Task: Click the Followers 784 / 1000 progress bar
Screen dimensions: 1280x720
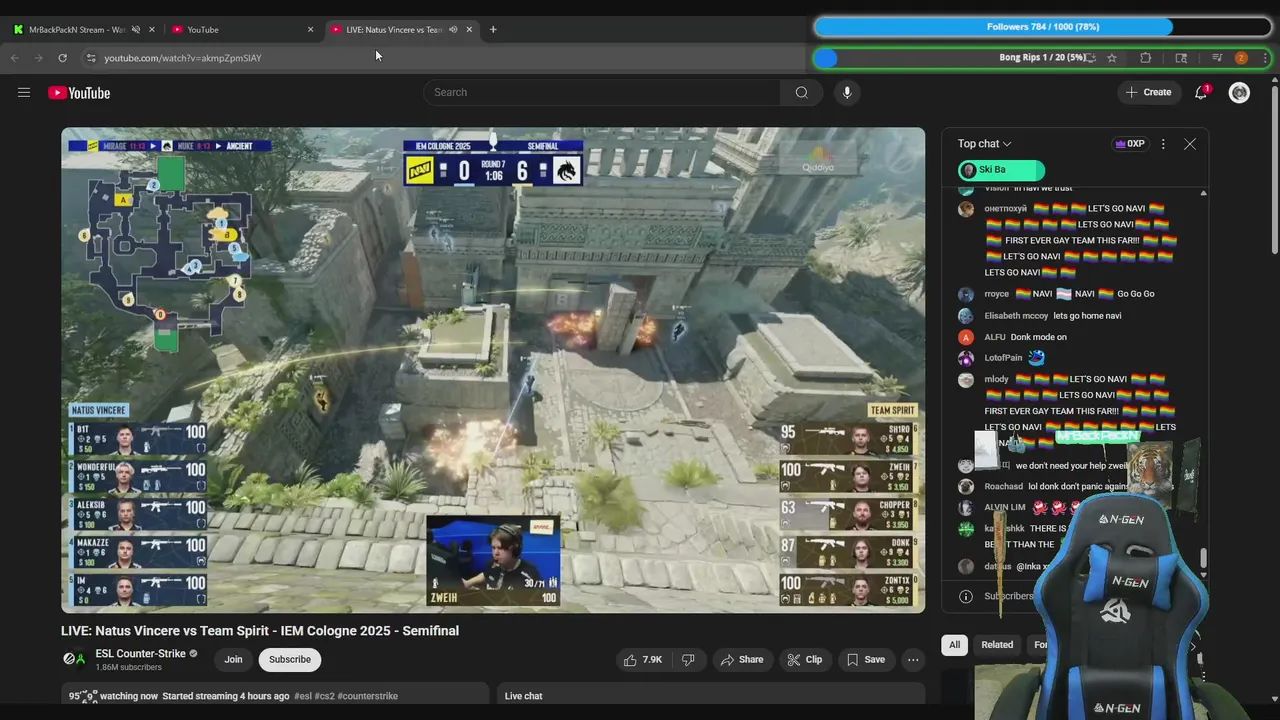Action: tap(1043, 27)
